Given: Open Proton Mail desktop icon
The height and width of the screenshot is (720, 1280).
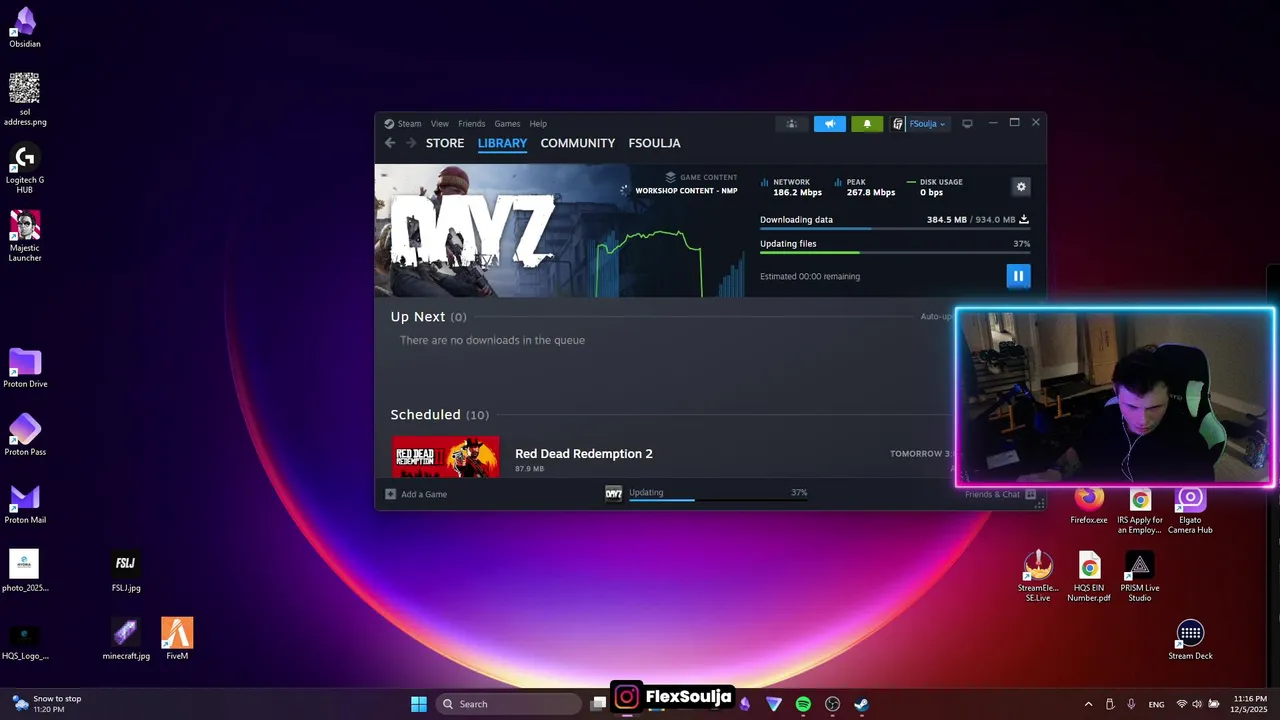Looking at the screenshot, I should click(x=25, y=503).
